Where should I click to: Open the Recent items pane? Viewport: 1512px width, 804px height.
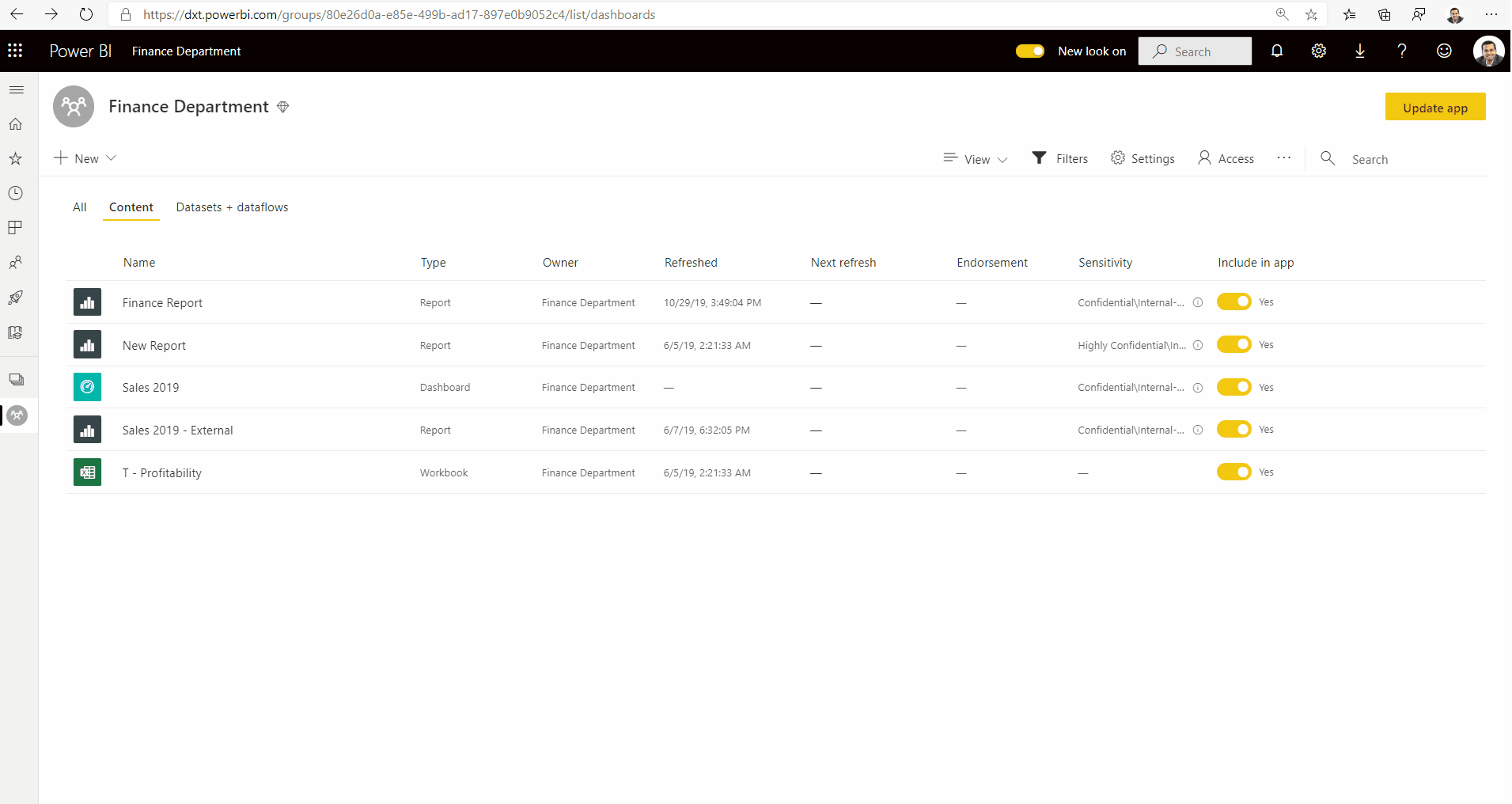tap(16, 192)
